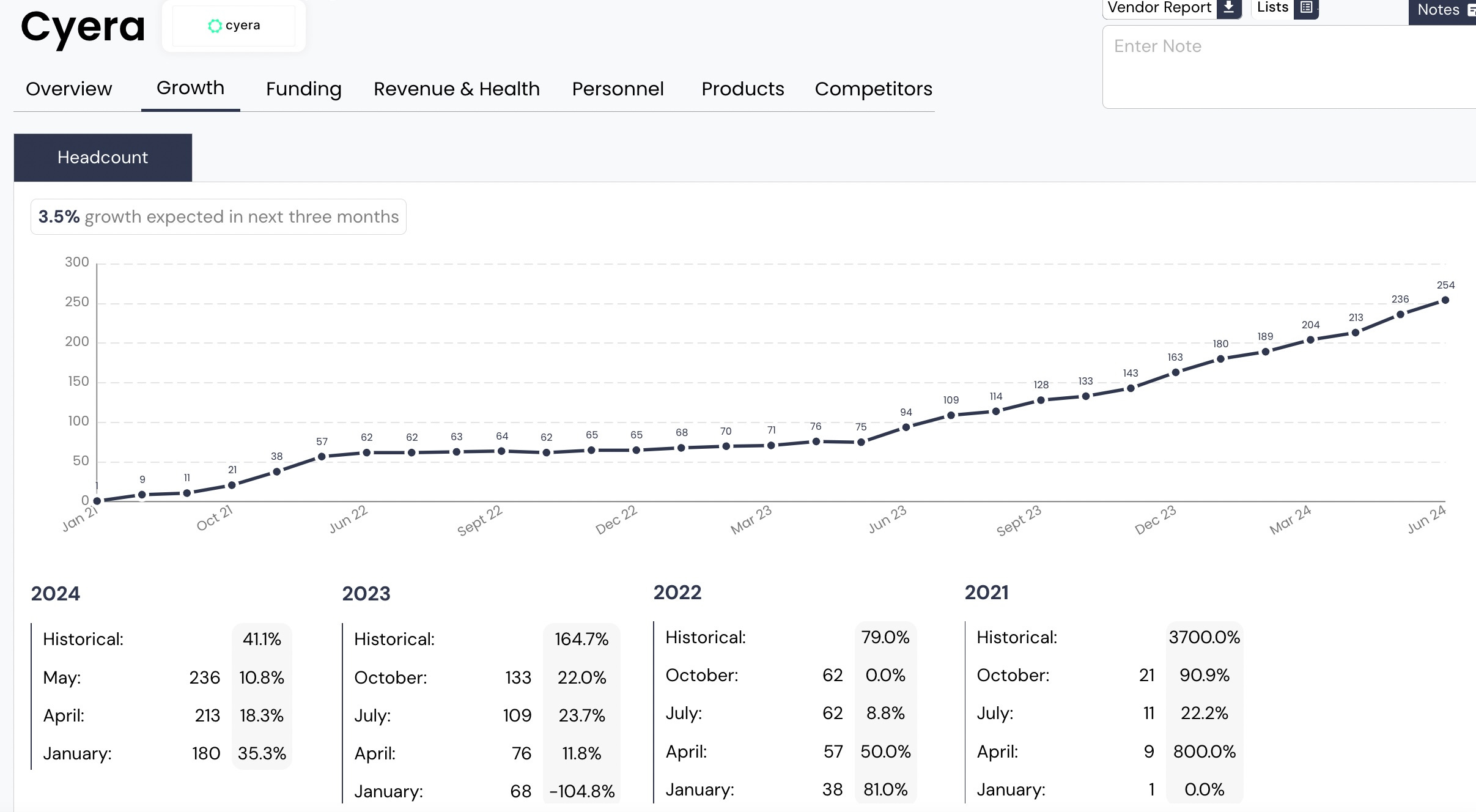Click the 109 data point on chart

pyautogui.click(x=951, y=415)
